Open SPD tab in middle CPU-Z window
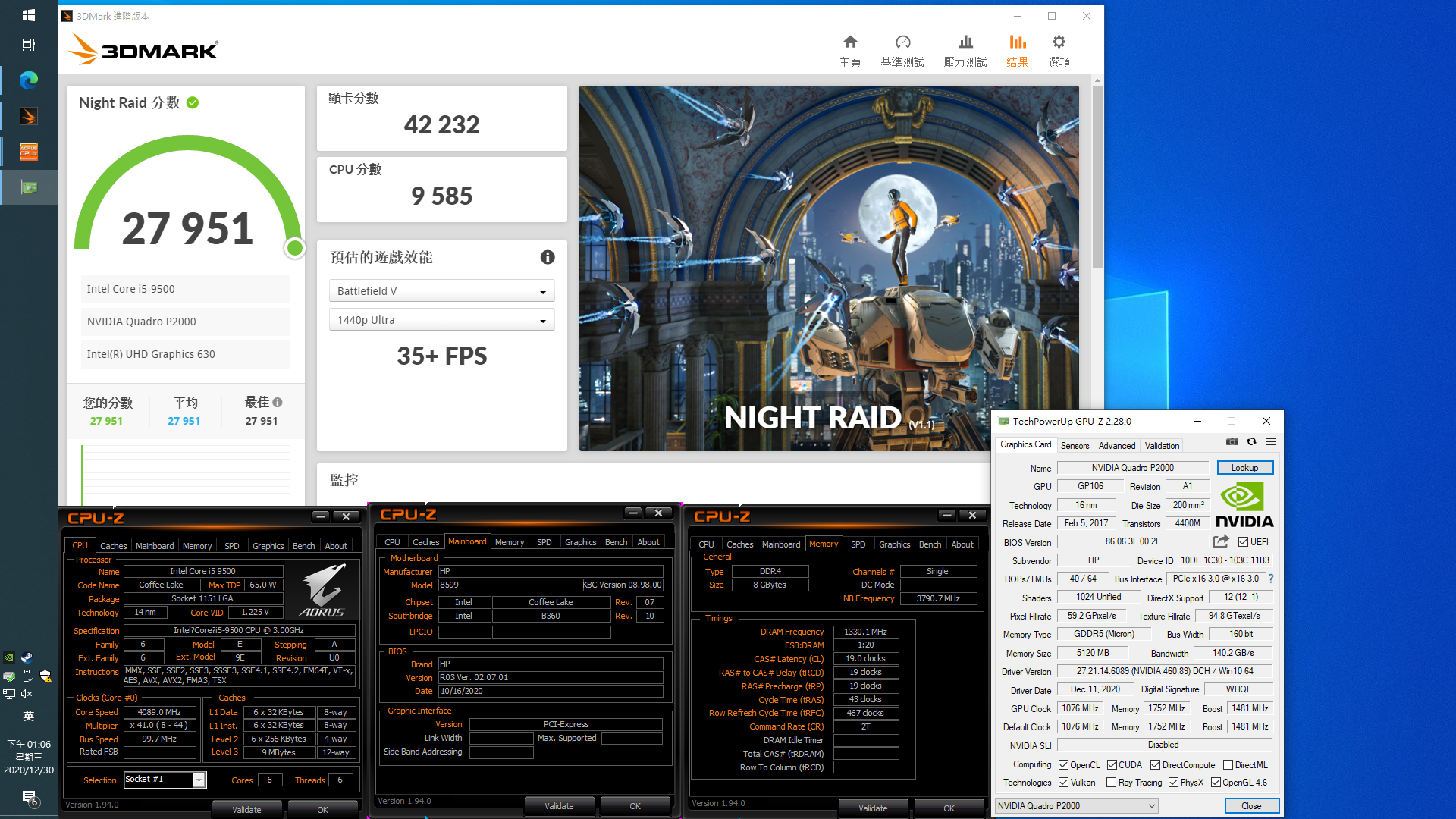This screenshot has width=1456, height=819. pos(544,542)
